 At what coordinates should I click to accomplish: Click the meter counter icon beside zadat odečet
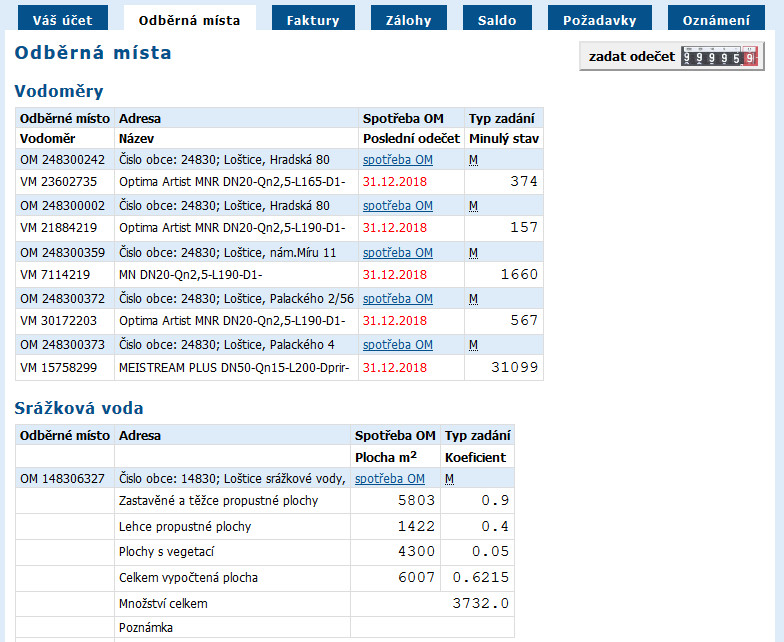tap(719, 57)
